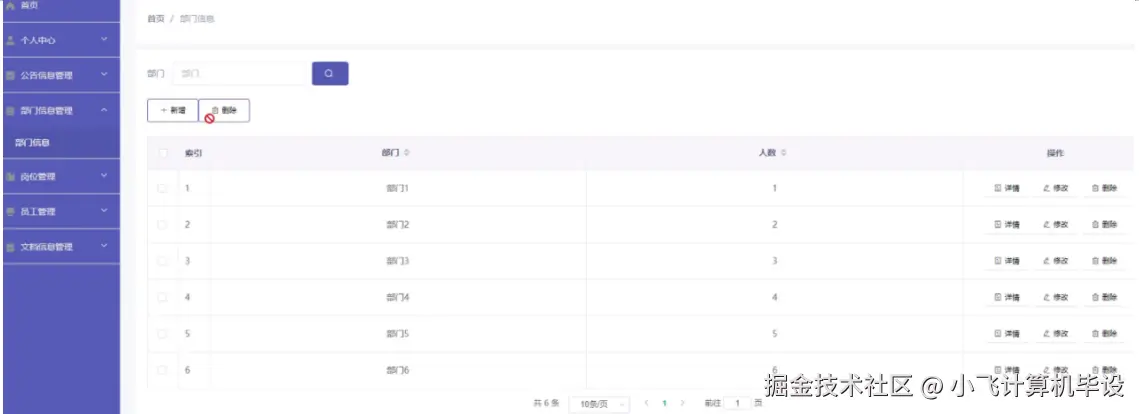Click 删除 for 部门3 row
Image resolution: width=1139 pixels, height=414 pixels.
point(1104,261)
